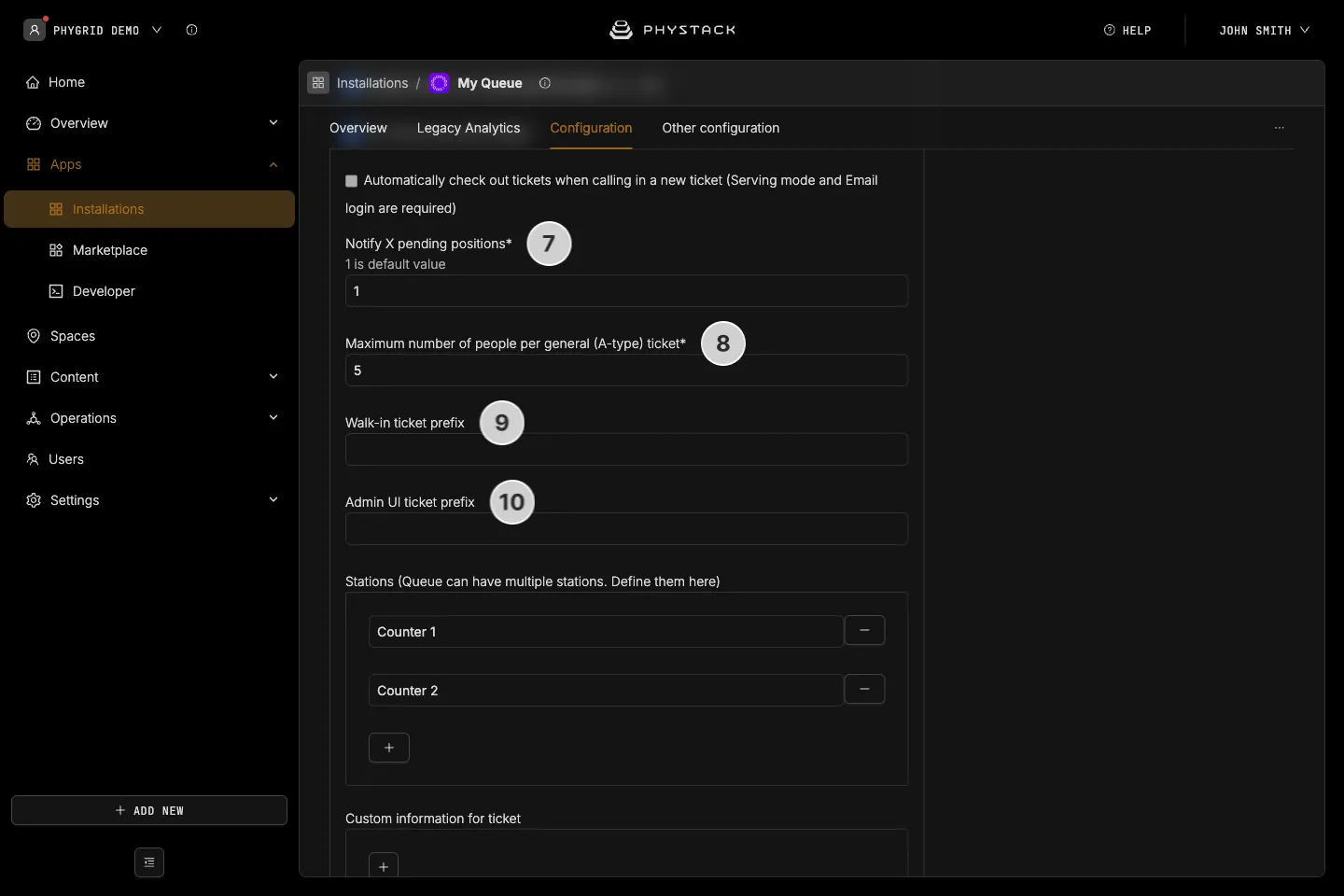Image resolution: width=1344 pixels, height=896 pixels.
Task: Open Spaces via its location pin icon
Action: click(x=34, y=336)
